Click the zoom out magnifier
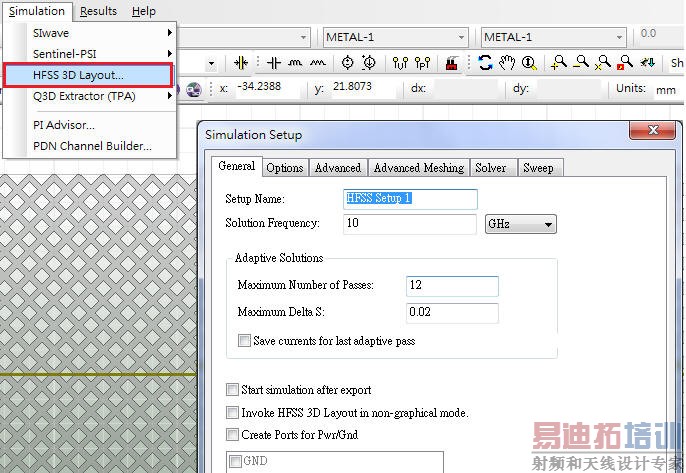Image resolution: width=686 pixels, height=473 pixels. [x=581, y=63]
